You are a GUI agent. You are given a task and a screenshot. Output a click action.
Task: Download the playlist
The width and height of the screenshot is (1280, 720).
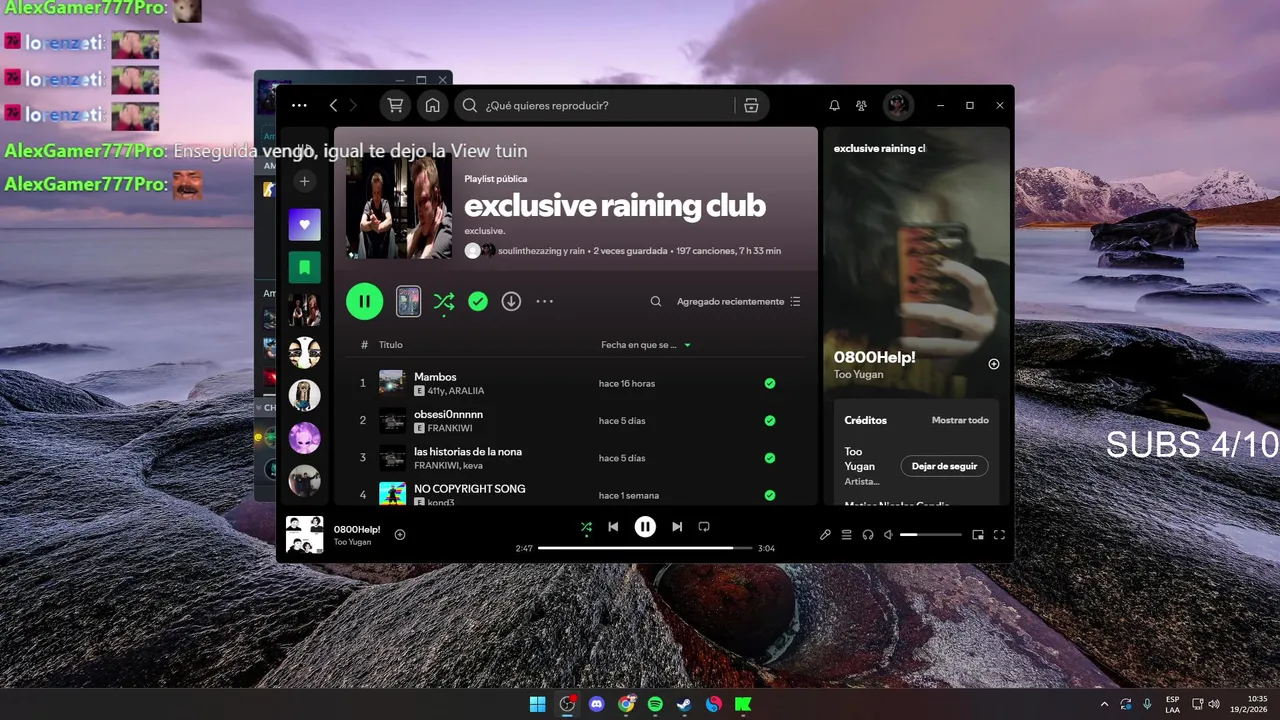pyautogui.click(x=511, y=301)
